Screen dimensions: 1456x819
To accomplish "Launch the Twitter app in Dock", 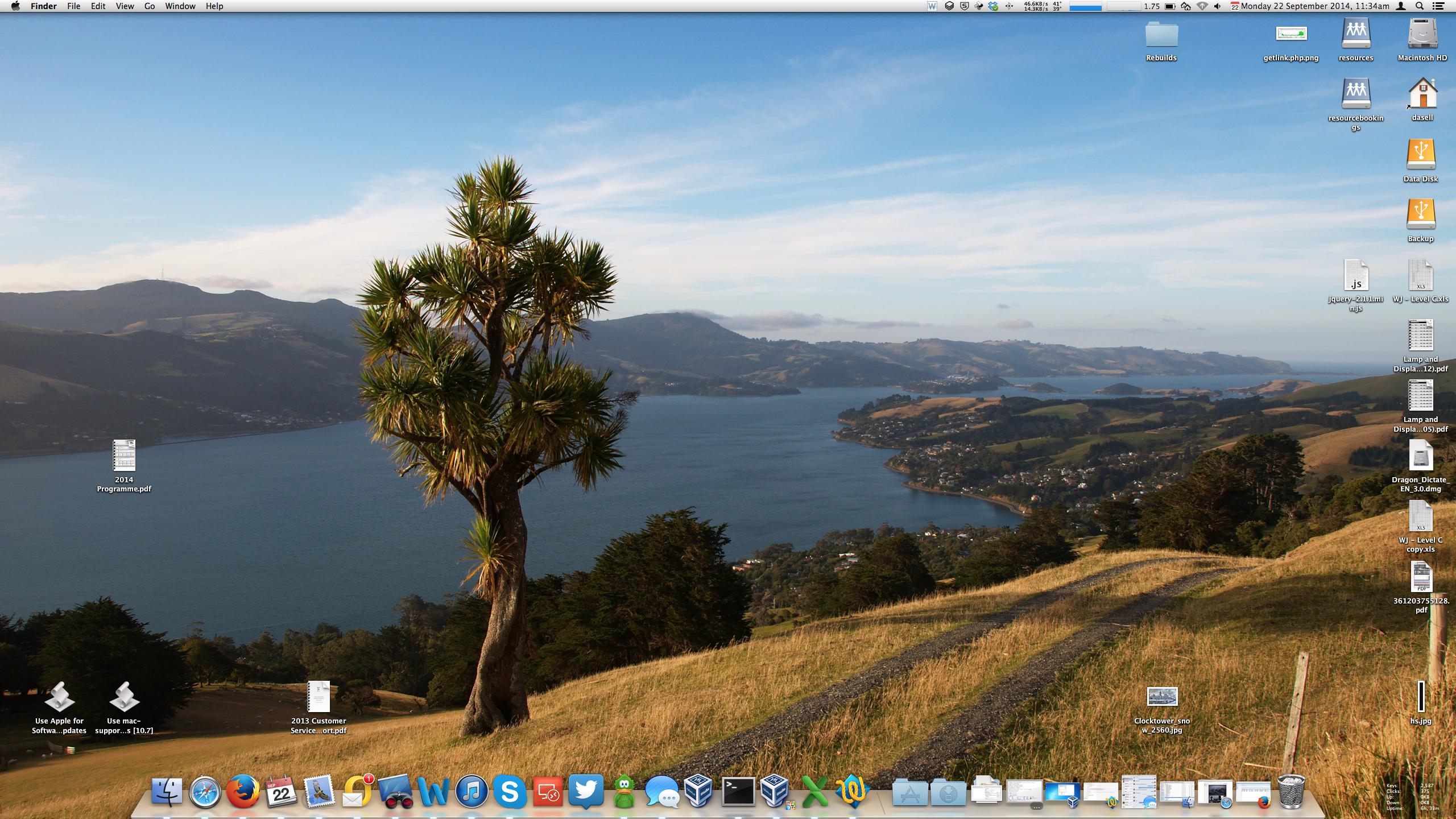I will [586, 791].
